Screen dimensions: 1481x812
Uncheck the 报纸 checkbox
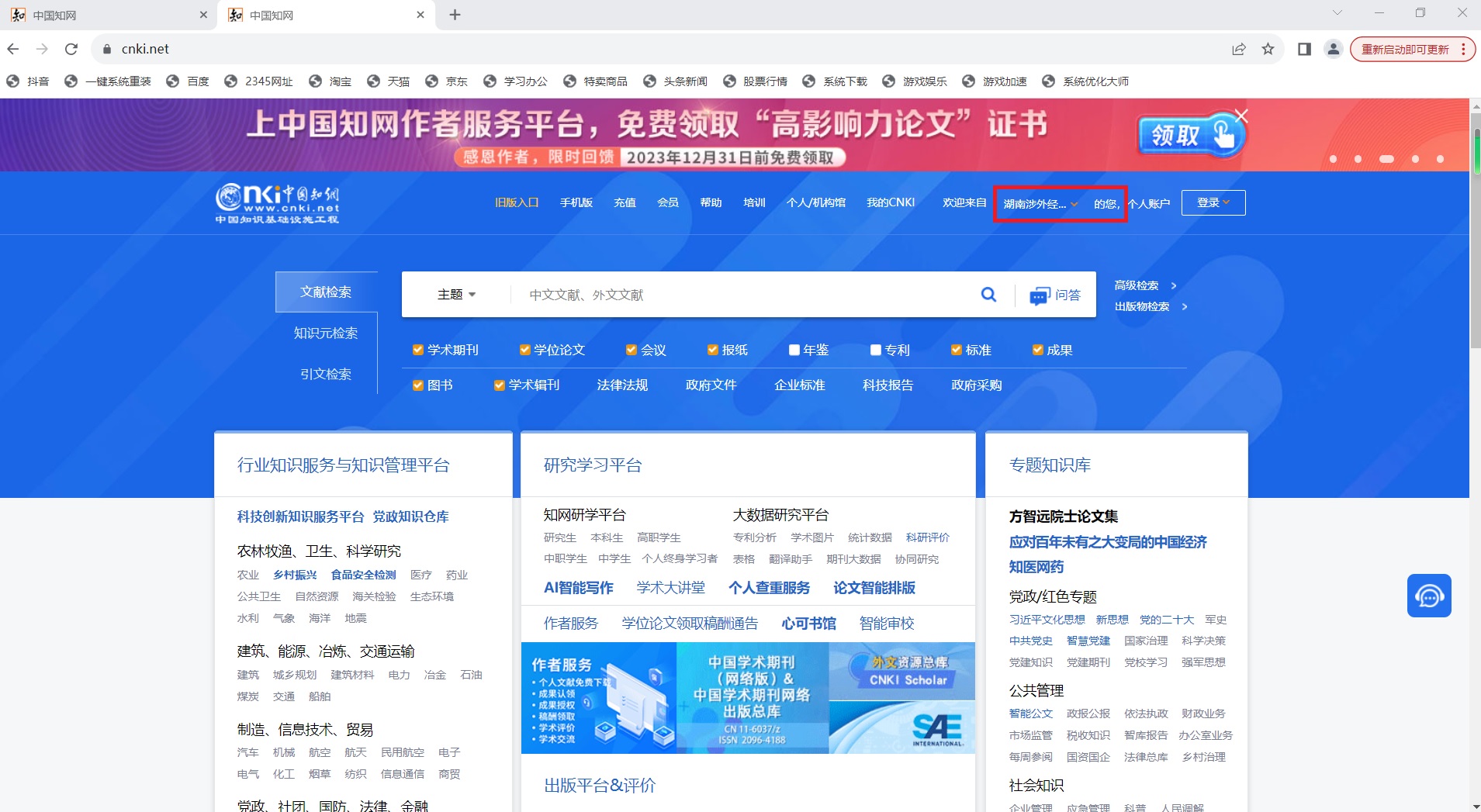point(712,350)
